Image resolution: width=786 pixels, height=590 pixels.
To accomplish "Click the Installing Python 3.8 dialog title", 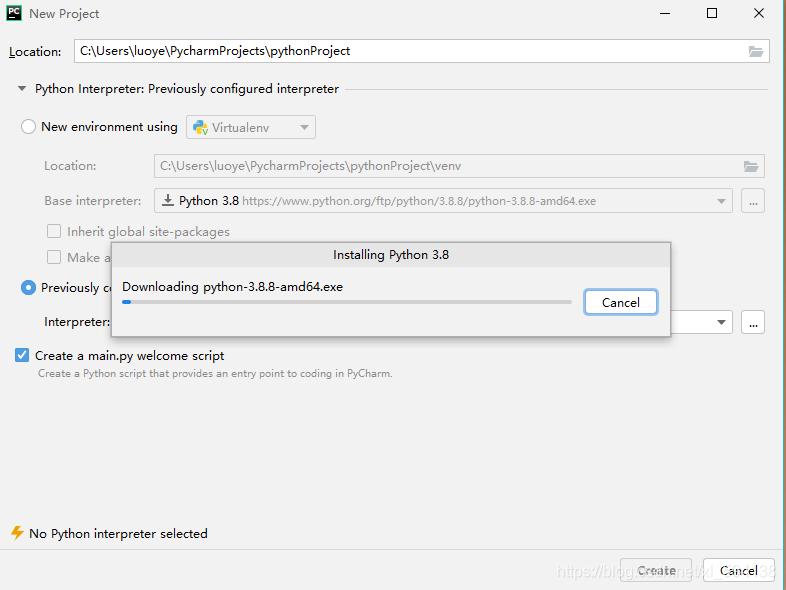I will coord(391,255).
